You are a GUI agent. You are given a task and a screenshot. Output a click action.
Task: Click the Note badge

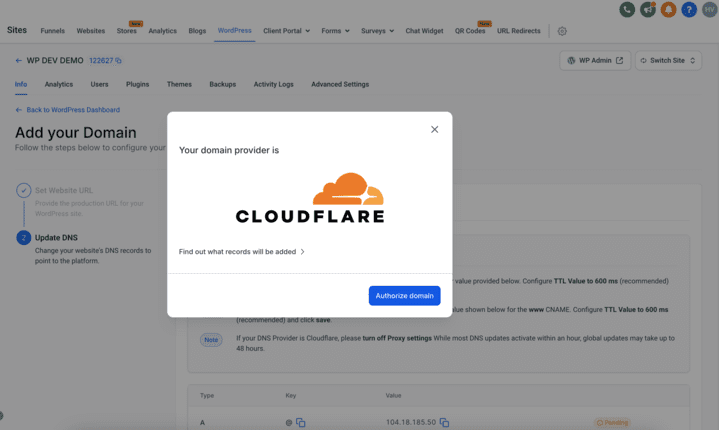pyautogui.click(x=211, y=340)
